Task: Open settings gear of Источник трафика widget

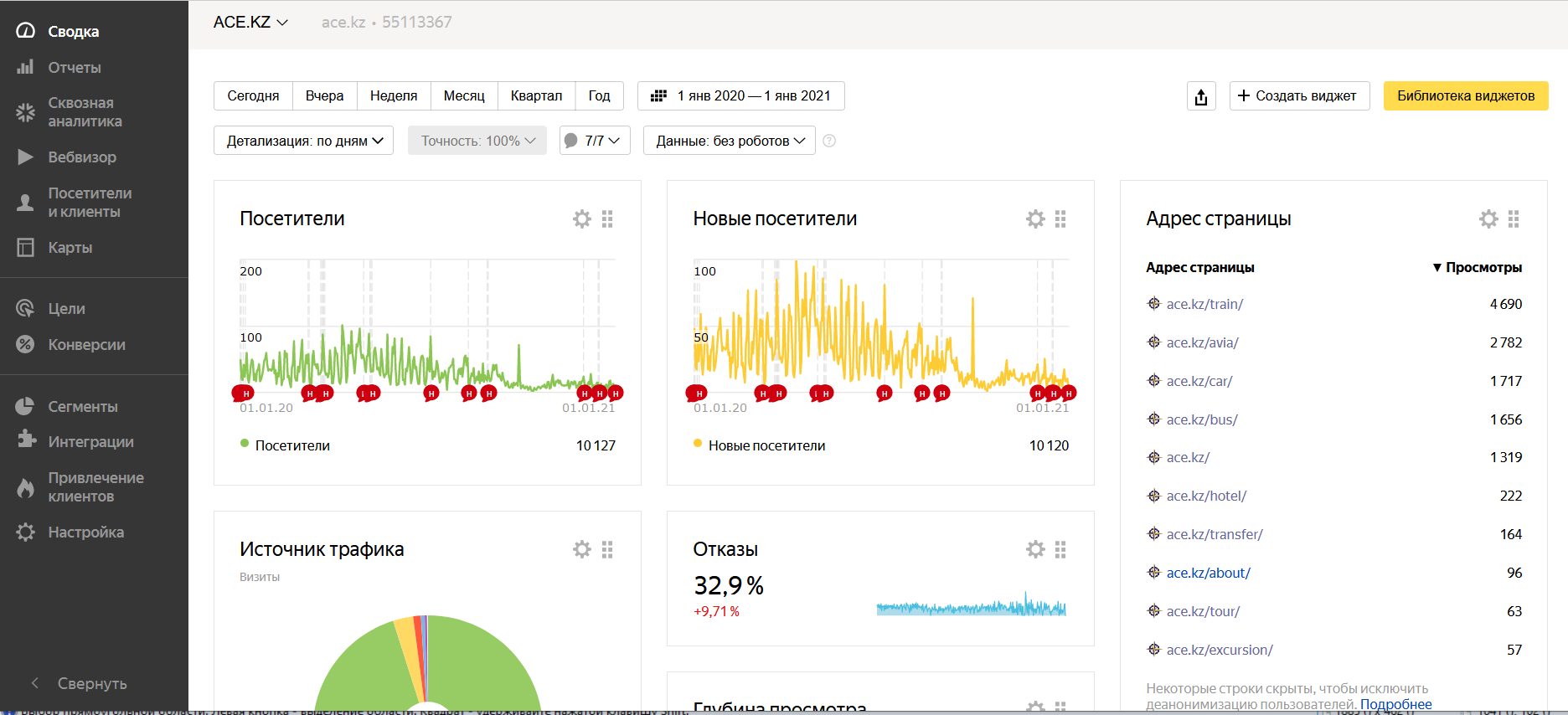Action: tap(582, 549)
